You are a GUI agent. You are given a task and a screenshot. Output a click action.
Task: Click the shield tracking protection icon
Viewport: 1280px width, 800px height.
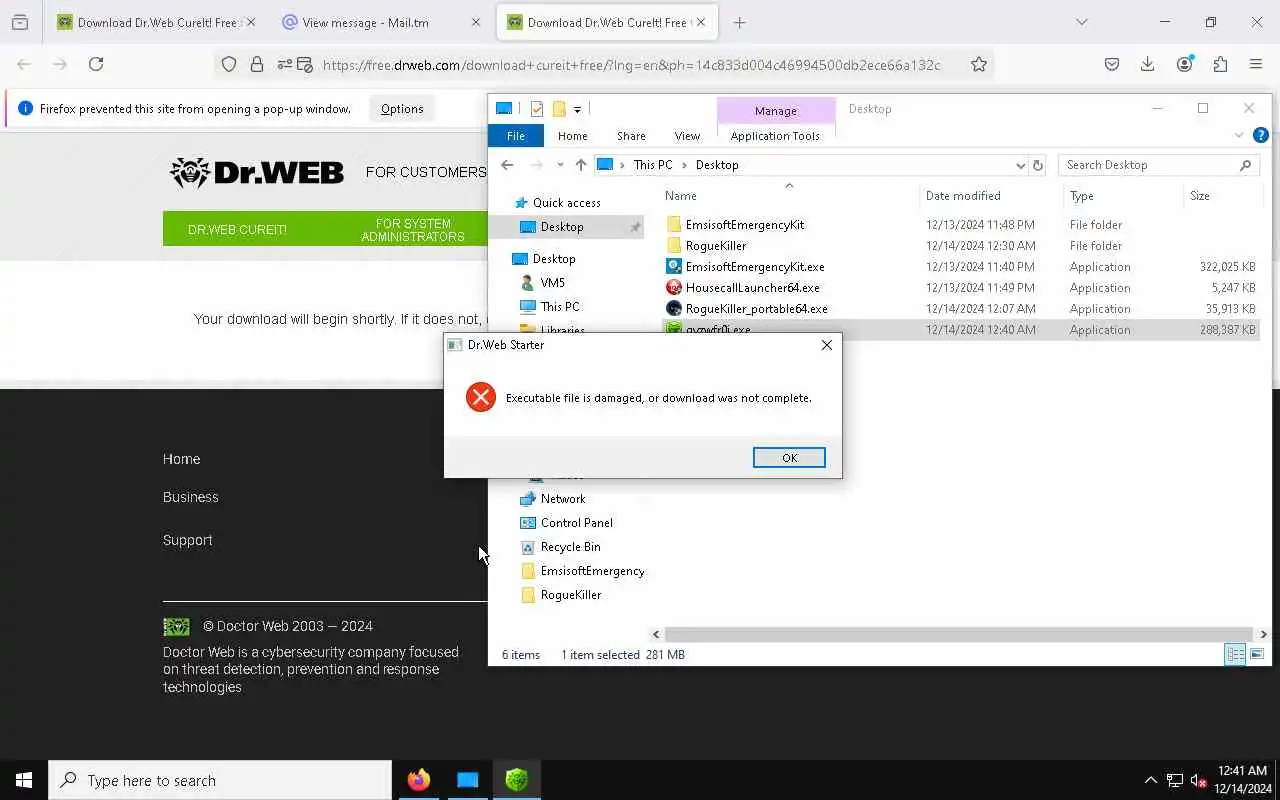(x=229, y=64)
